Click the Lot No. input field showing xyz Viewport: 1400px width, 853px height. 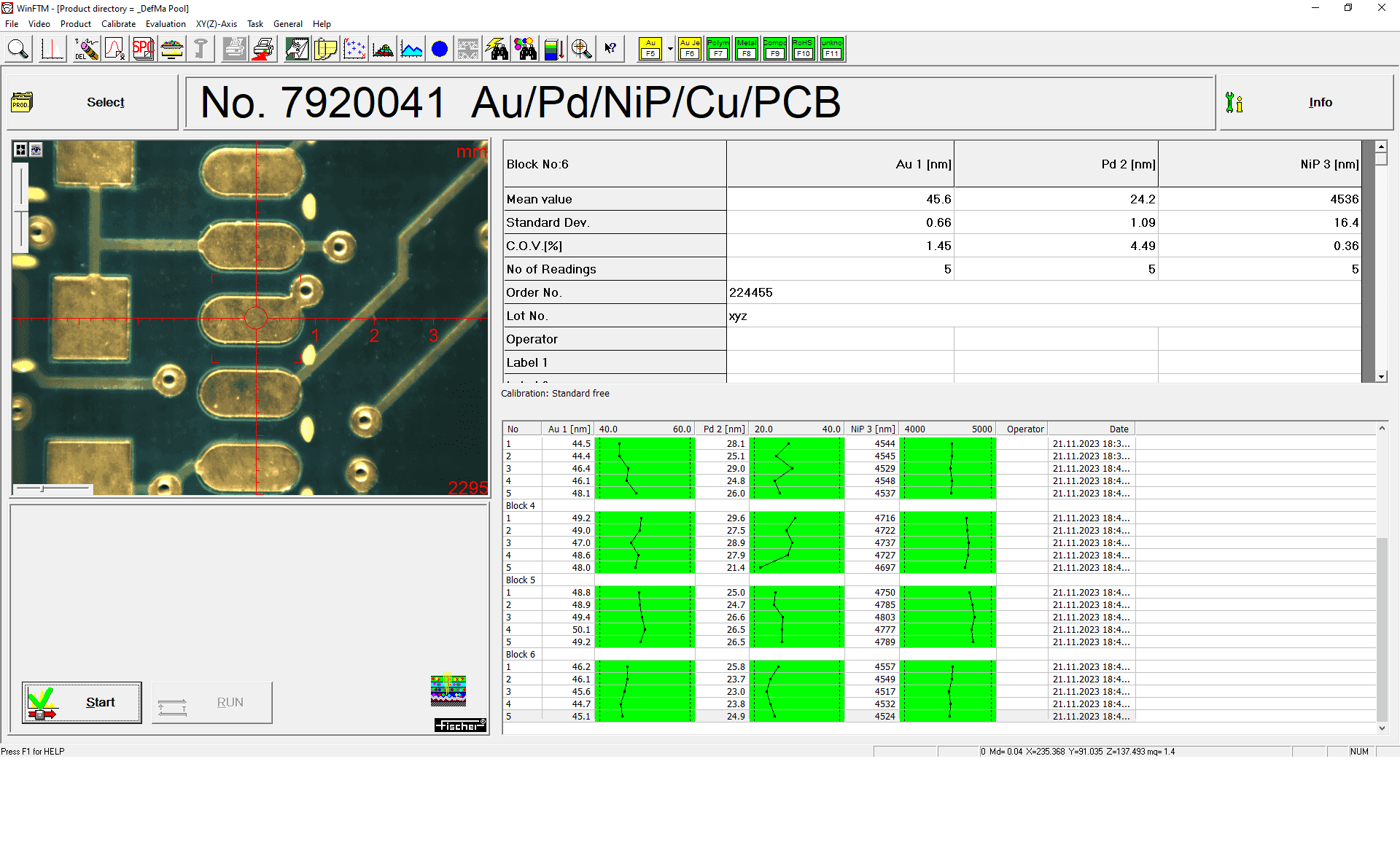(839, 315)
